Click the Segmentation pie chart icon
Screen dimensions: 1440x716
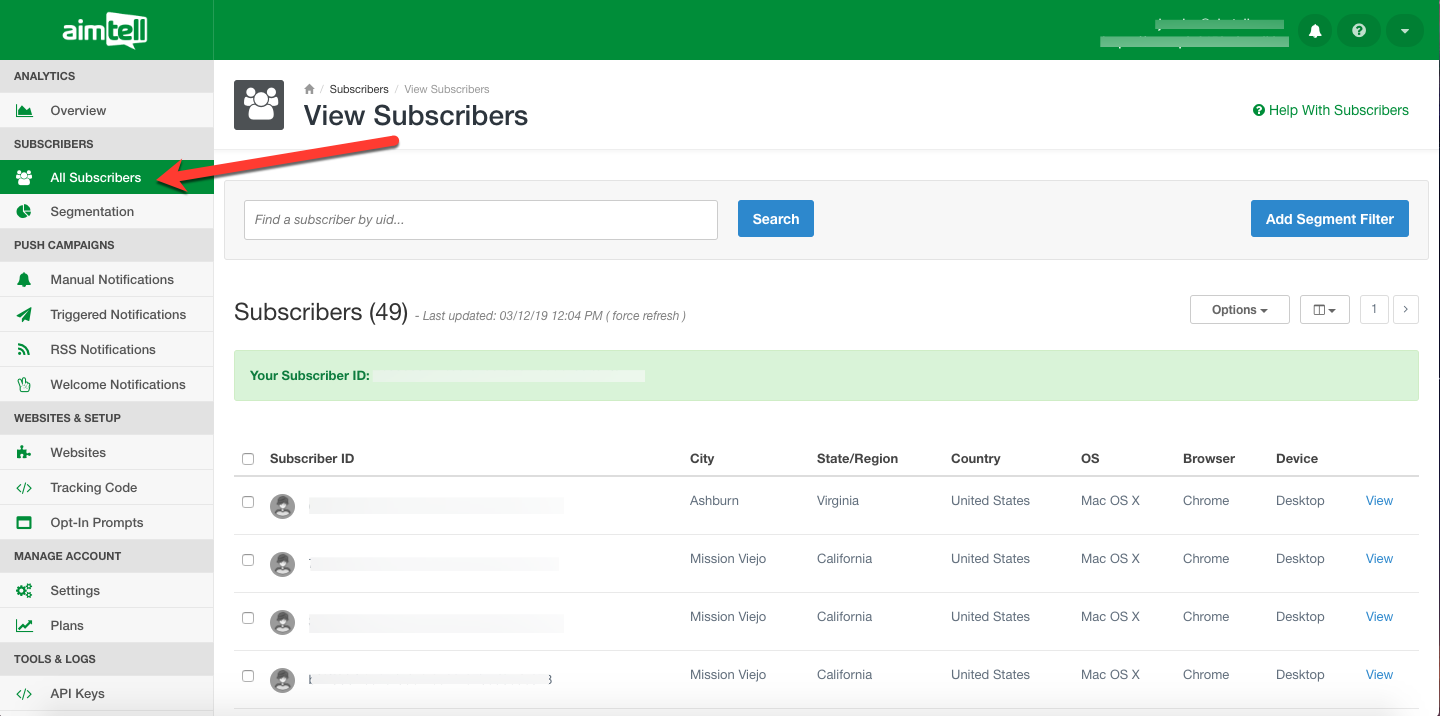click(x=24, y=212)
